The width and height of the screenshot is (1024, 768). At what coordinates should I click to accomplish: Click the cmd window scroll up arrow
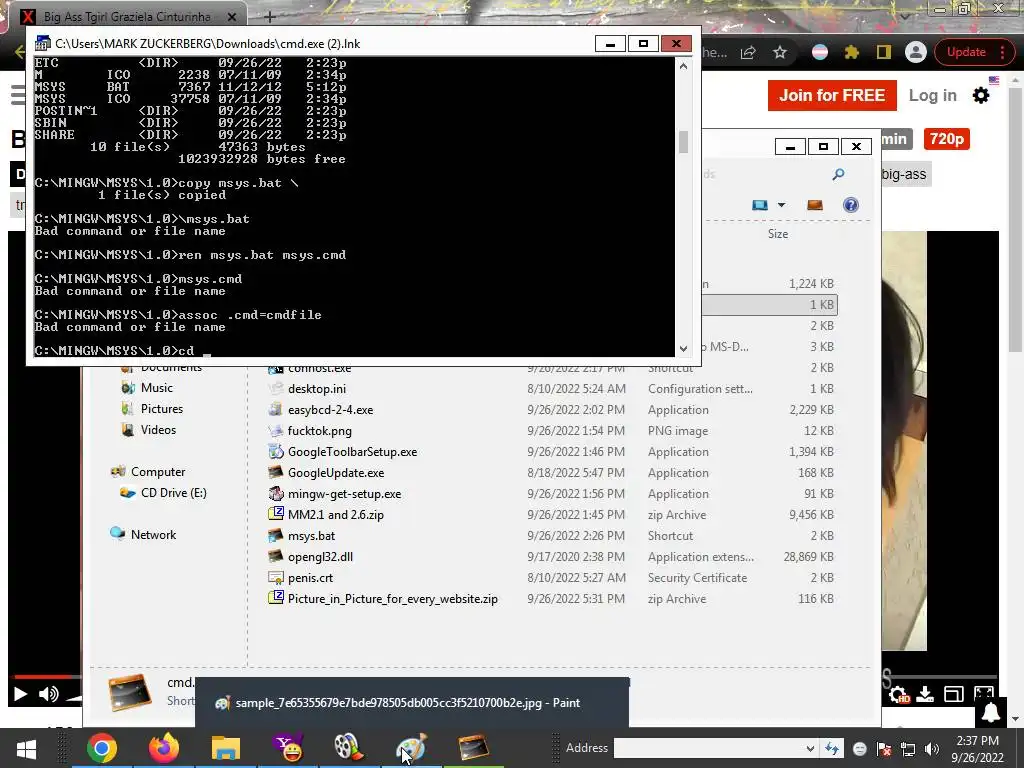click(683, 66)
